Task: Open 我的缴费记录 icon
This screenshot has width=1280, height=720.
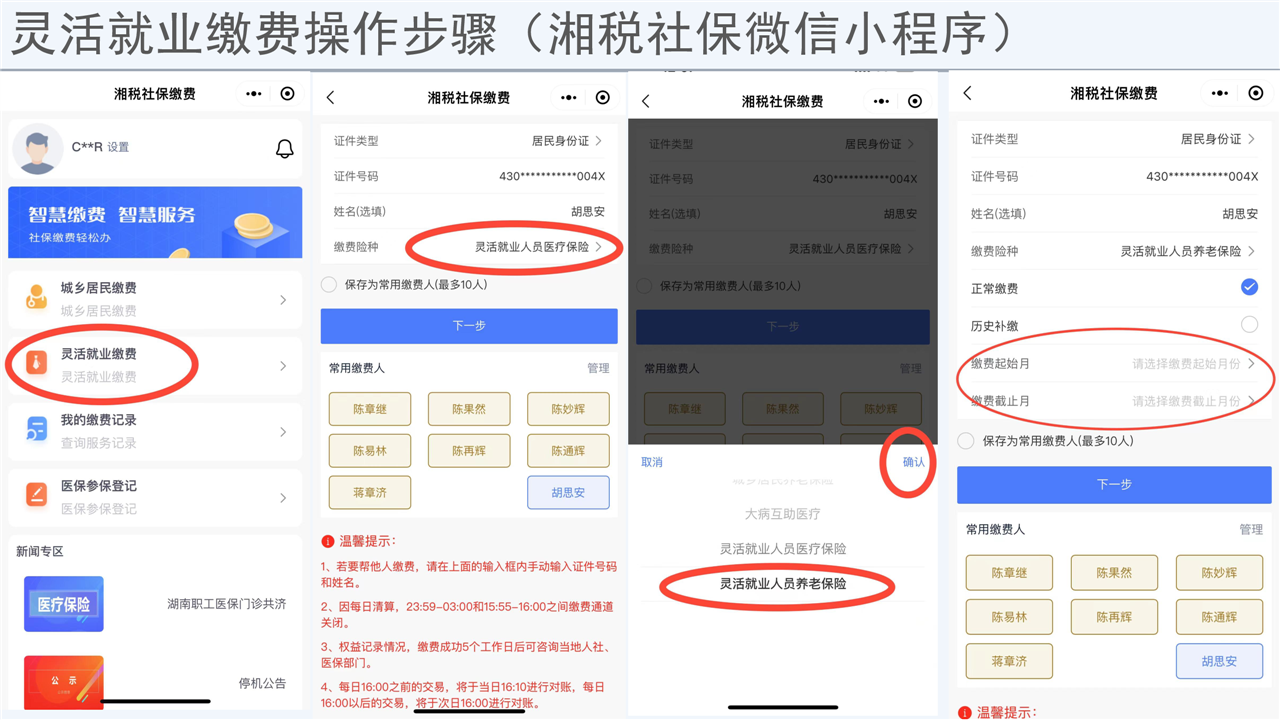Action: pos(36,431)
